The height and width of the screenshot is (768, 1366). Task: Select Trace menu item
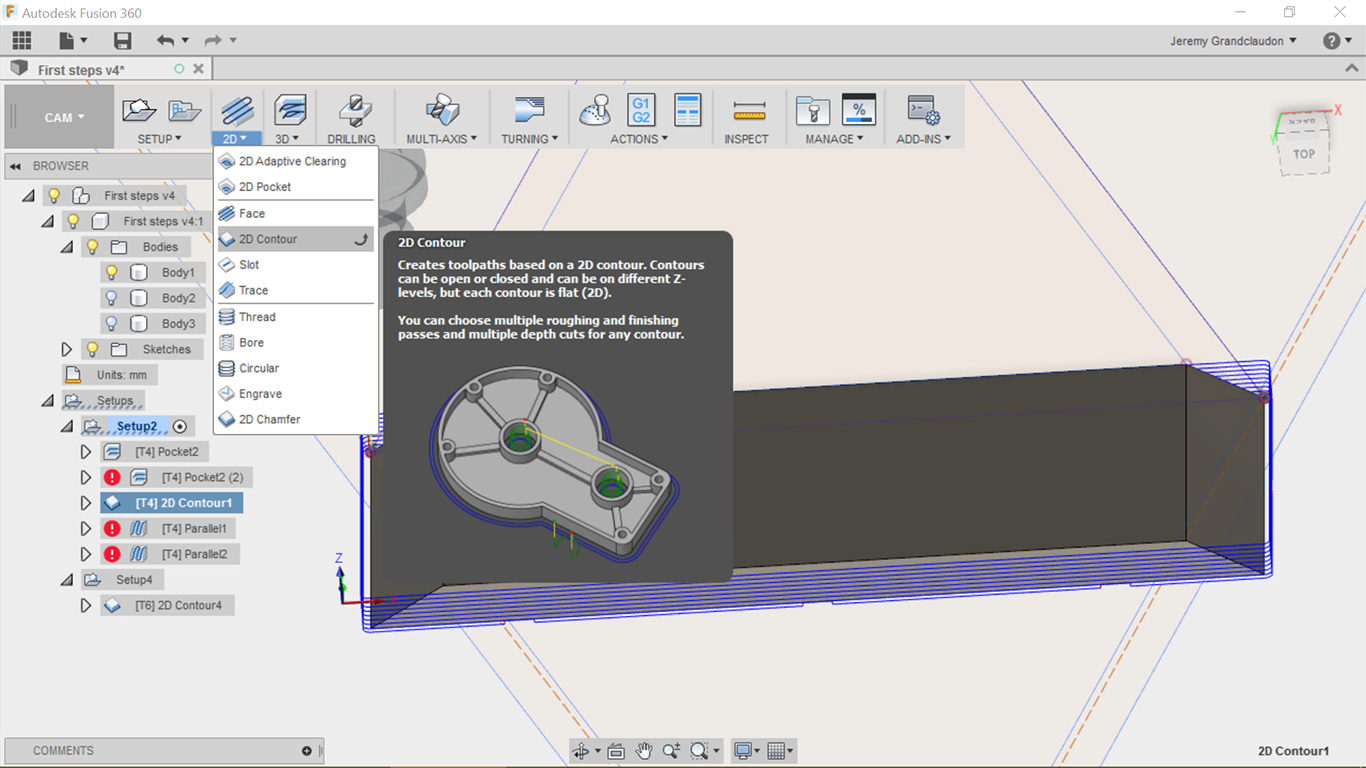coord(296,290)
